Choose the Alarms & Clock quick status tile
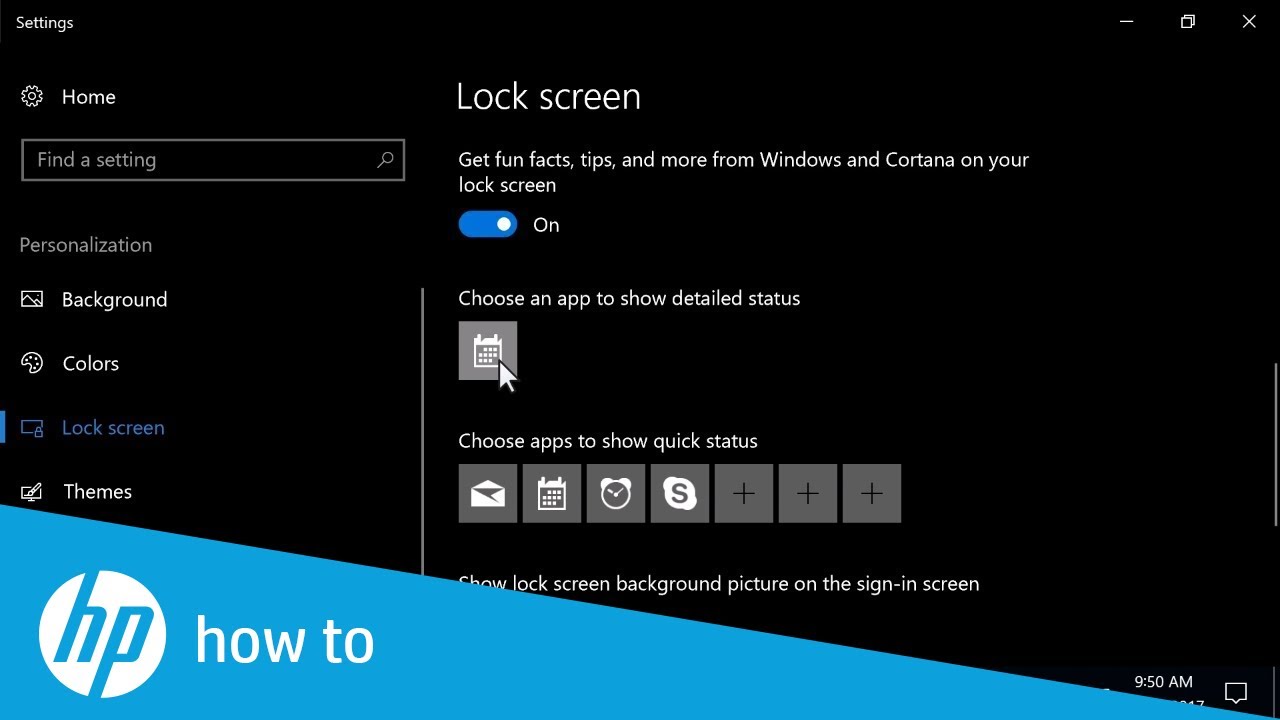 point(615,493)
